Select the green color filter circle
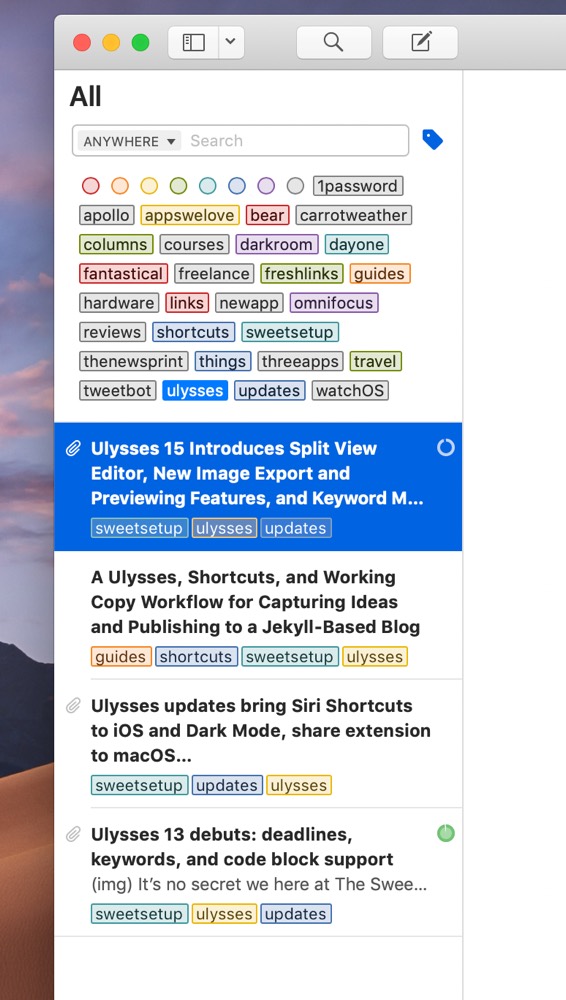Image resolution: width=566 pixels, height=1000 pixels. (x=179, y=186)
